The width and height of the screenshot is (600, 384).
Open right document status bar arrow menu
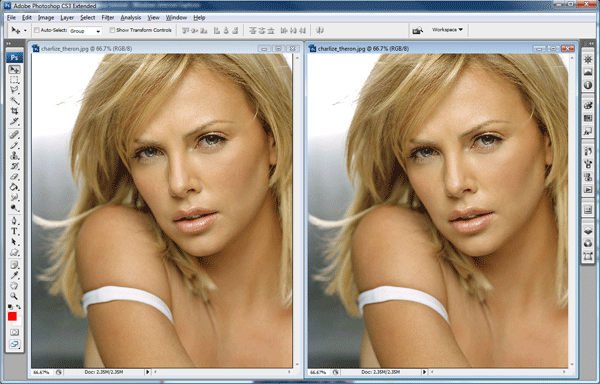424,372
